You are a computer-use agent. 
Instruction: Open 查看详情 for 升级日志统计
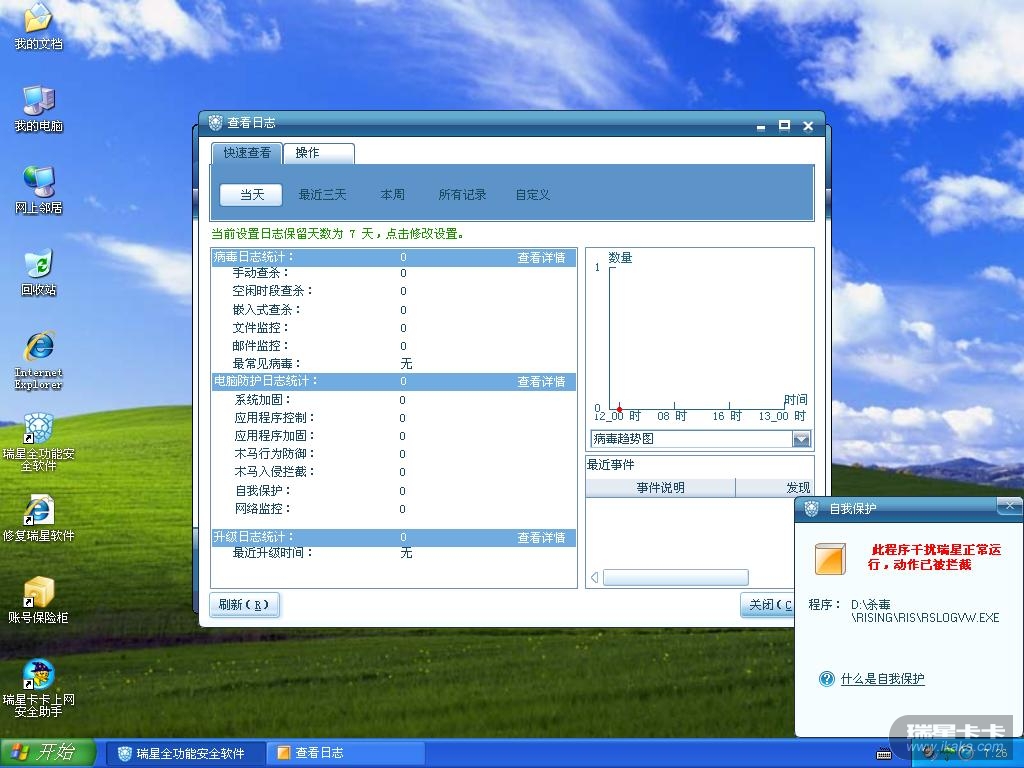tap(541, 537)
